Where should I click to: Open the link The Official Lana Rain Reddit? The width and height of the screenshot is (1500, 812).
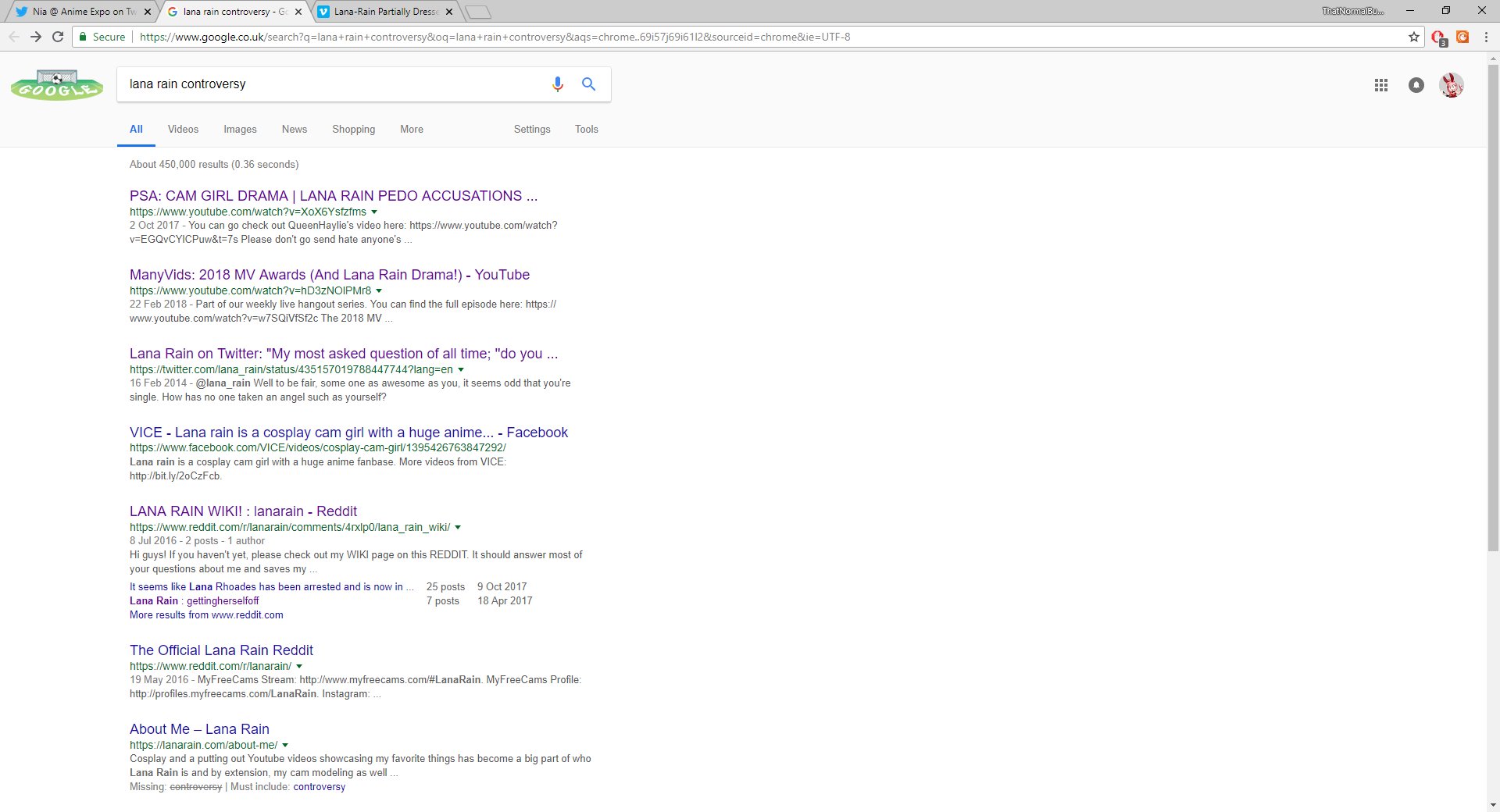pos(221,650)
